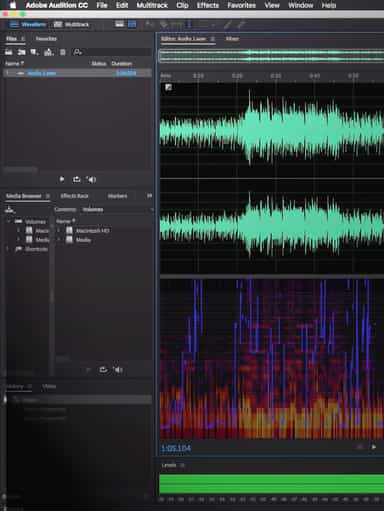The image size is (384, 511).
Task: Show more panel tabs via overflow arrows
Action: pos(149,196)
